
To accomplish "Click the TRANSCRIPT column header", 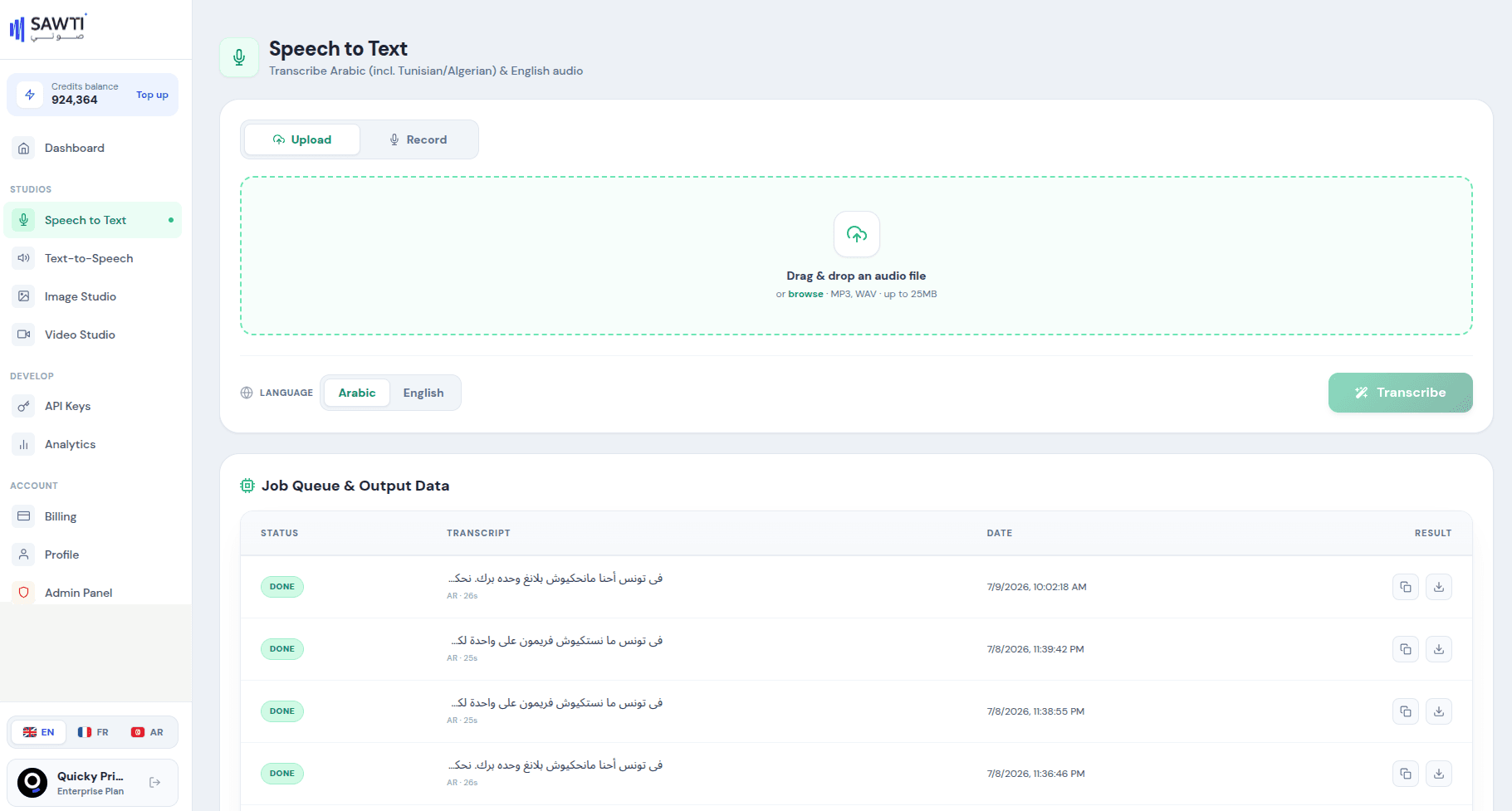I will [x=478, y=533].
